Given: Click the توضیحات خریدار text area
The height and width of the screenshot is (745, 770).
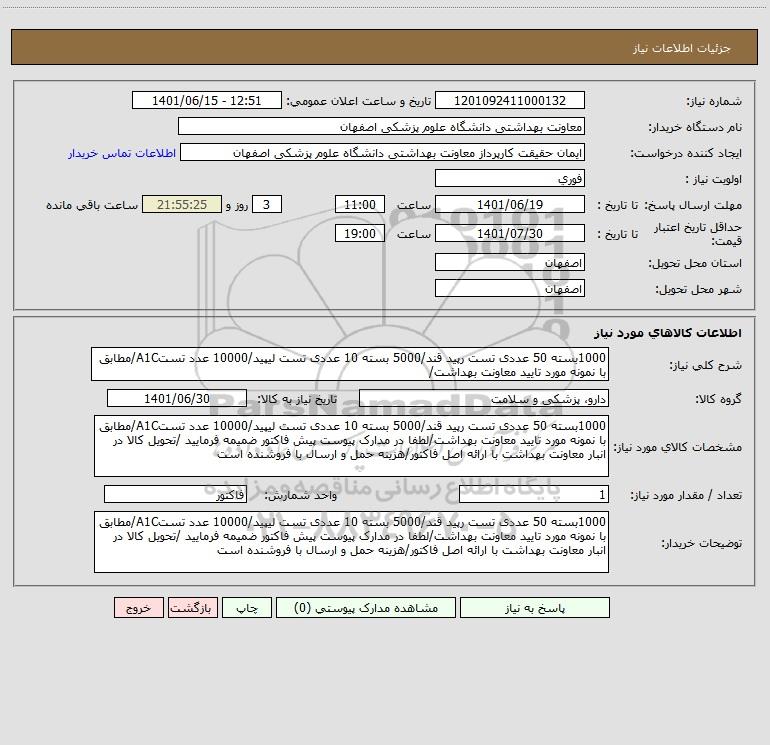Looking at the screenshot, I should pos(351,542).
